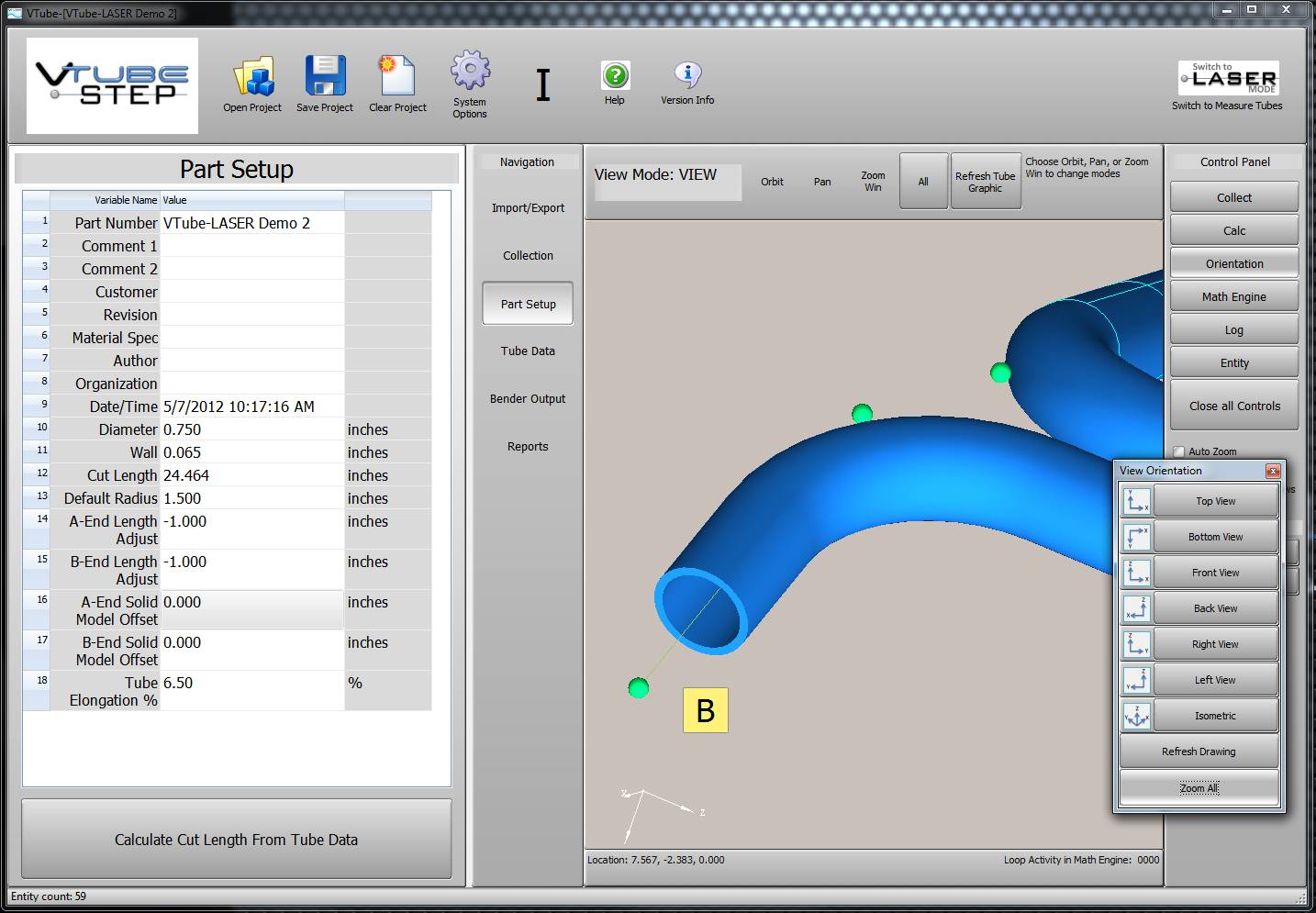Select Orbit view mode
The width and height of the screenshot is (1316, 913).
tap(772, 182)
